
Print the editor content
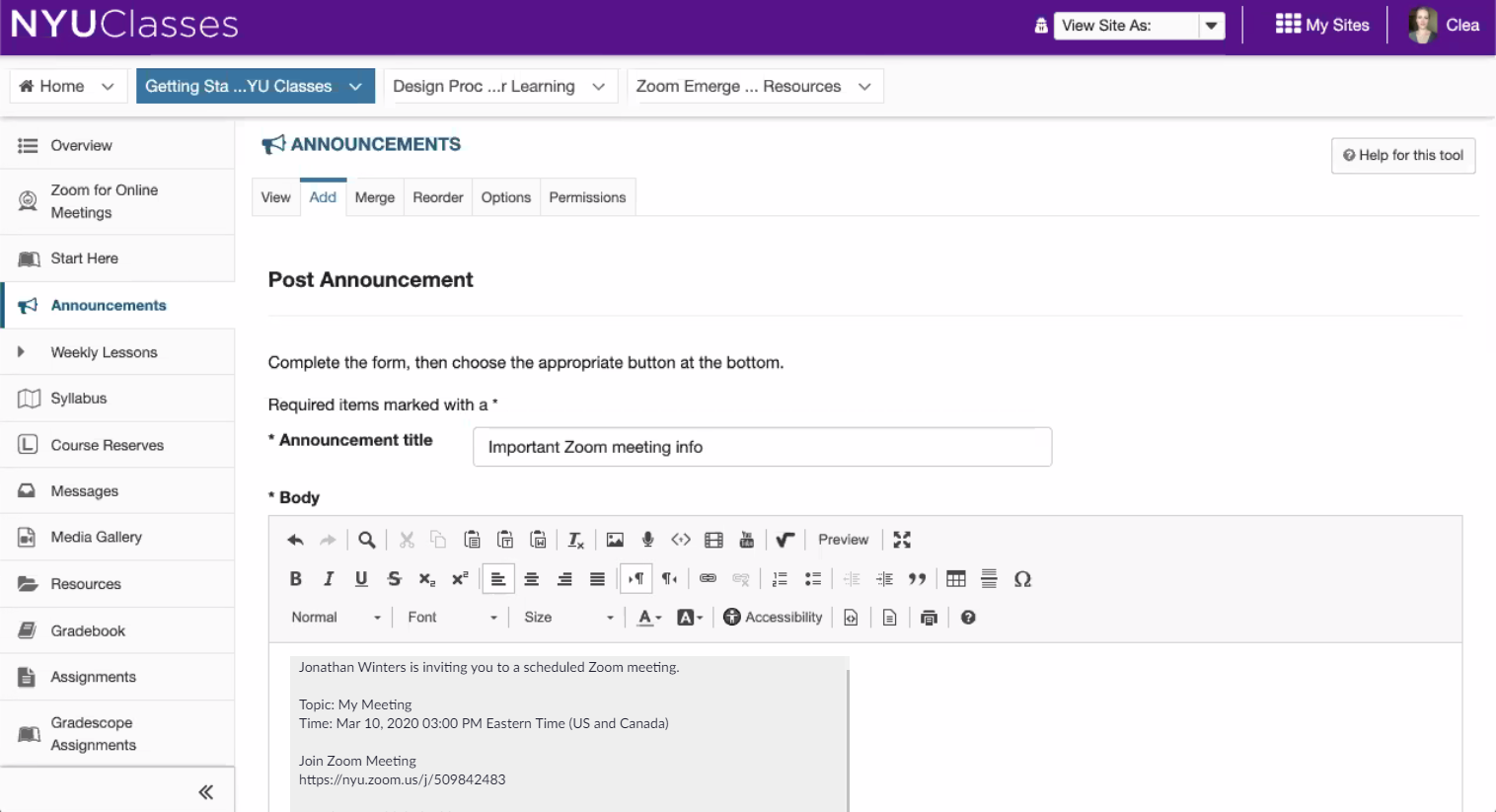929,618
